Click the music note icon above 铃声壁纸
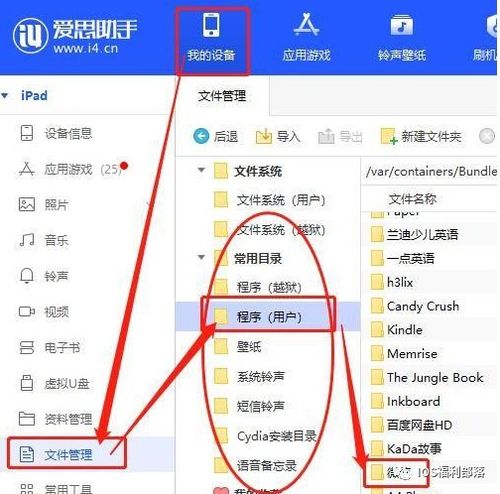Image resolution: width=500 pixels, height=494 pixels. coord(402,25)
